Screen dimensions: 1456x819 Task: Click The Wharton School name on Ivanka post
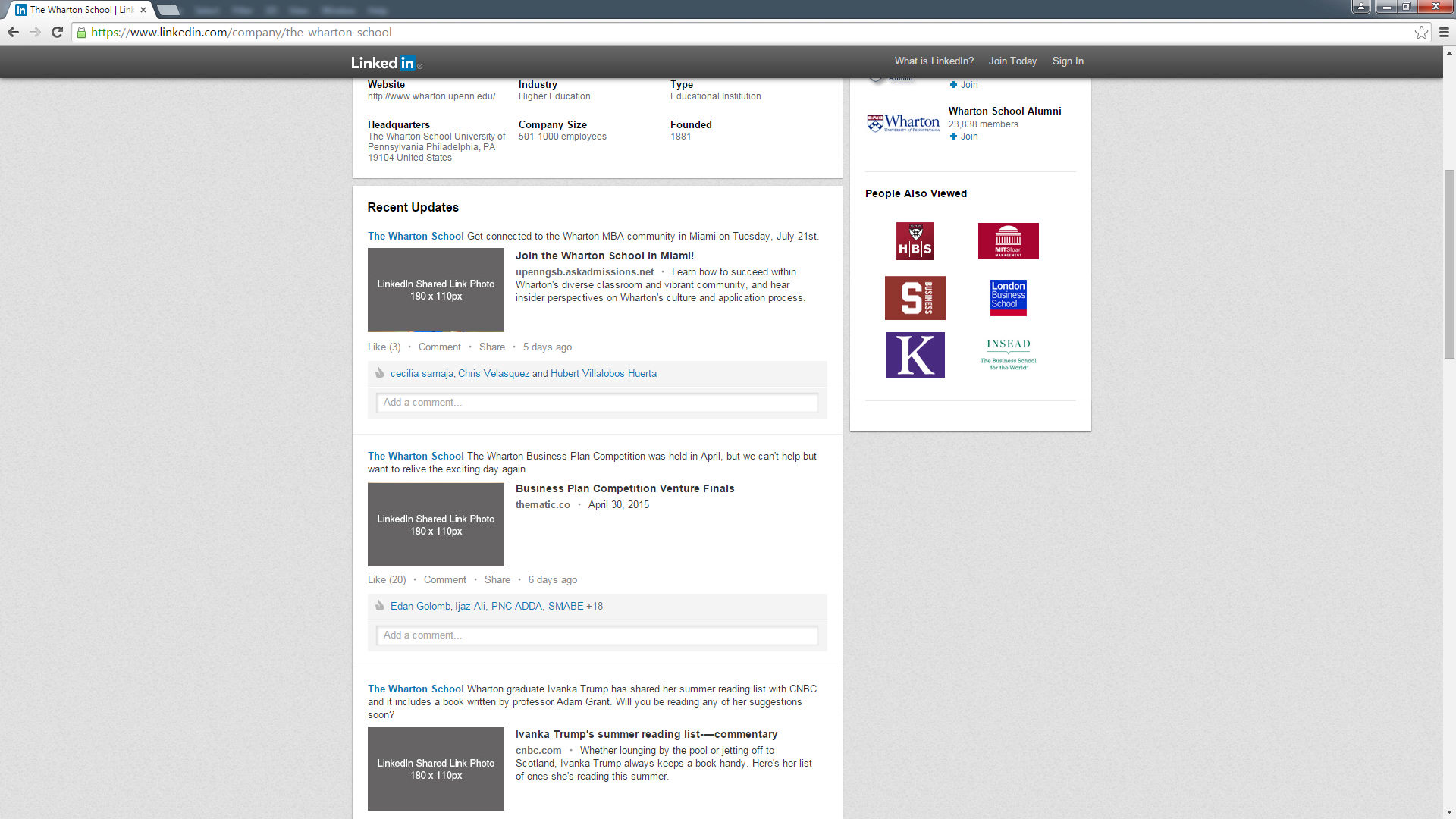click(x=416, y=689)
